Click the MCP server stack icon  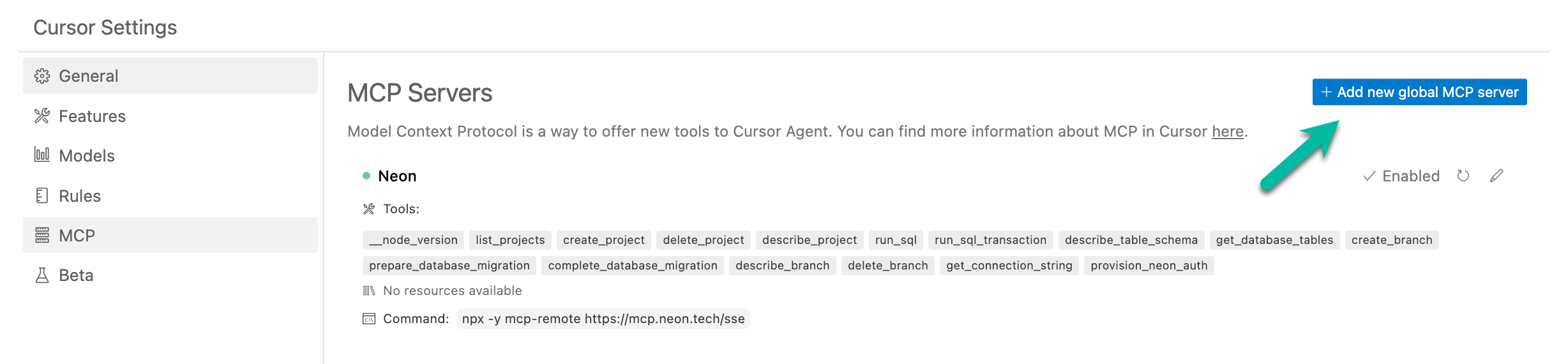pos(42,235)
